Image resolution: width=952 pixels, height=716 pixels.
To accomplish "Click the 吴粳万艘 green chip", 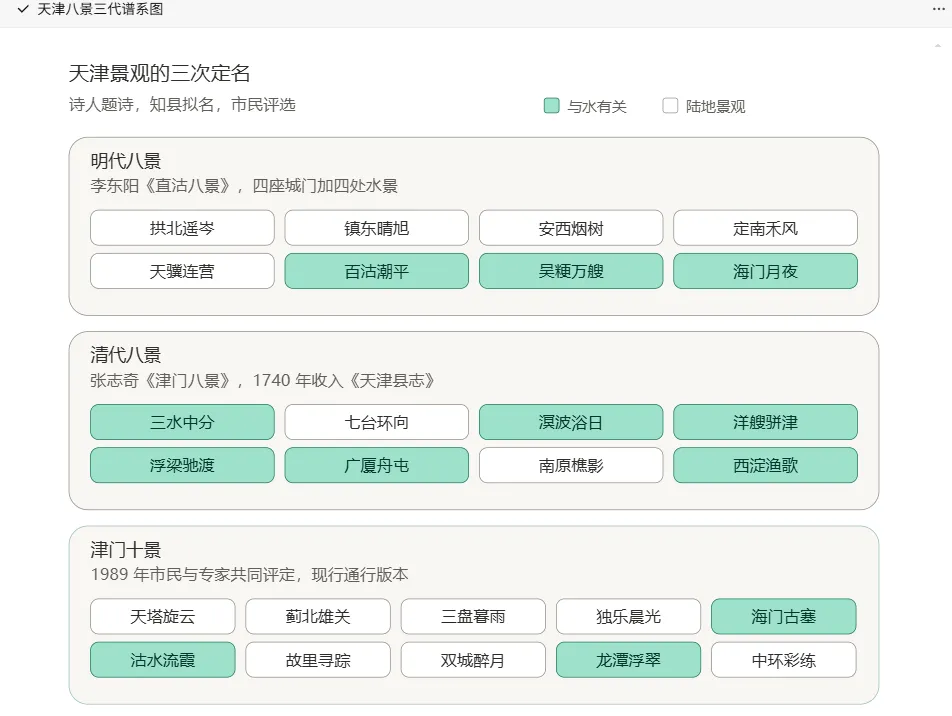I will pos(571,271).
